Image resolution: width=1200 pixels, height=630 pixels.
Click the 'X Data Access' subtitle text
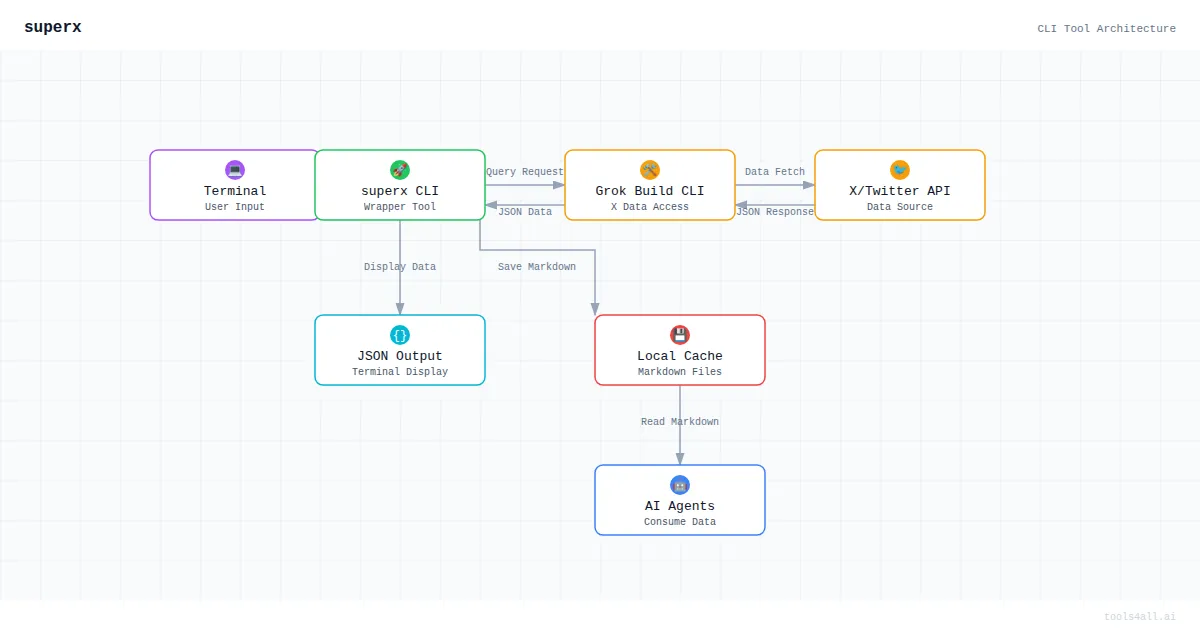[x=650, y=207]
